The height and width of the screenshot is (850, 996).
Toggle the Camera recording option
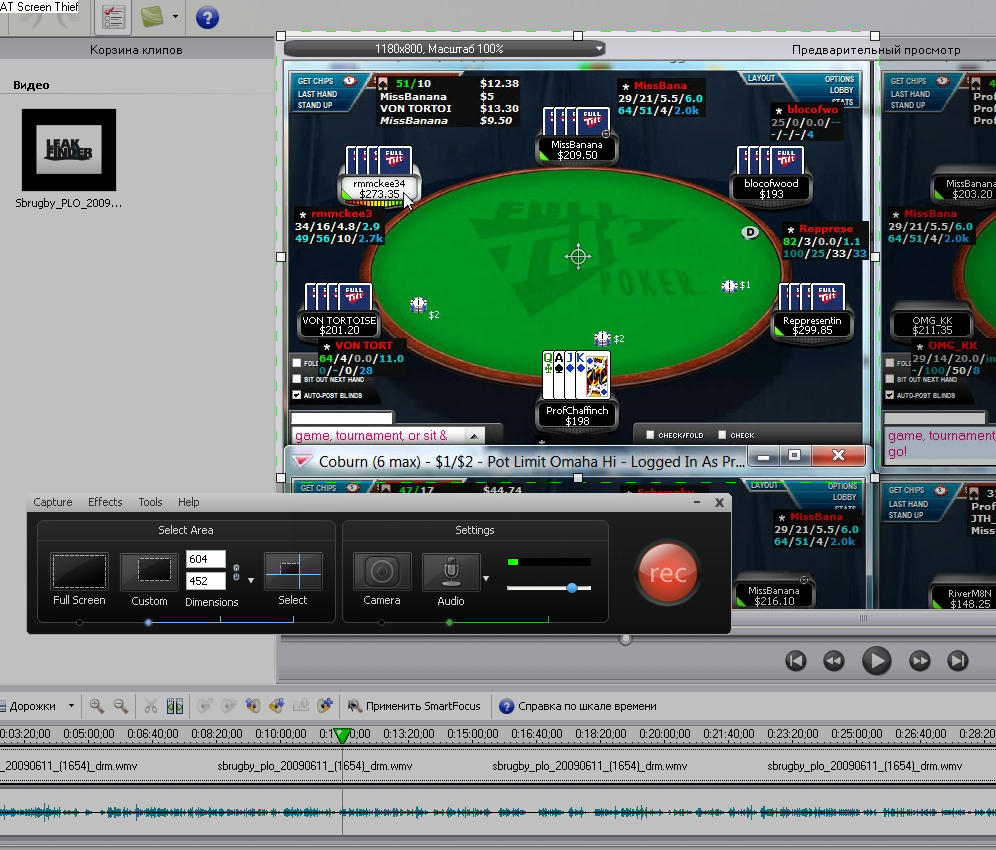coord(381,572)
